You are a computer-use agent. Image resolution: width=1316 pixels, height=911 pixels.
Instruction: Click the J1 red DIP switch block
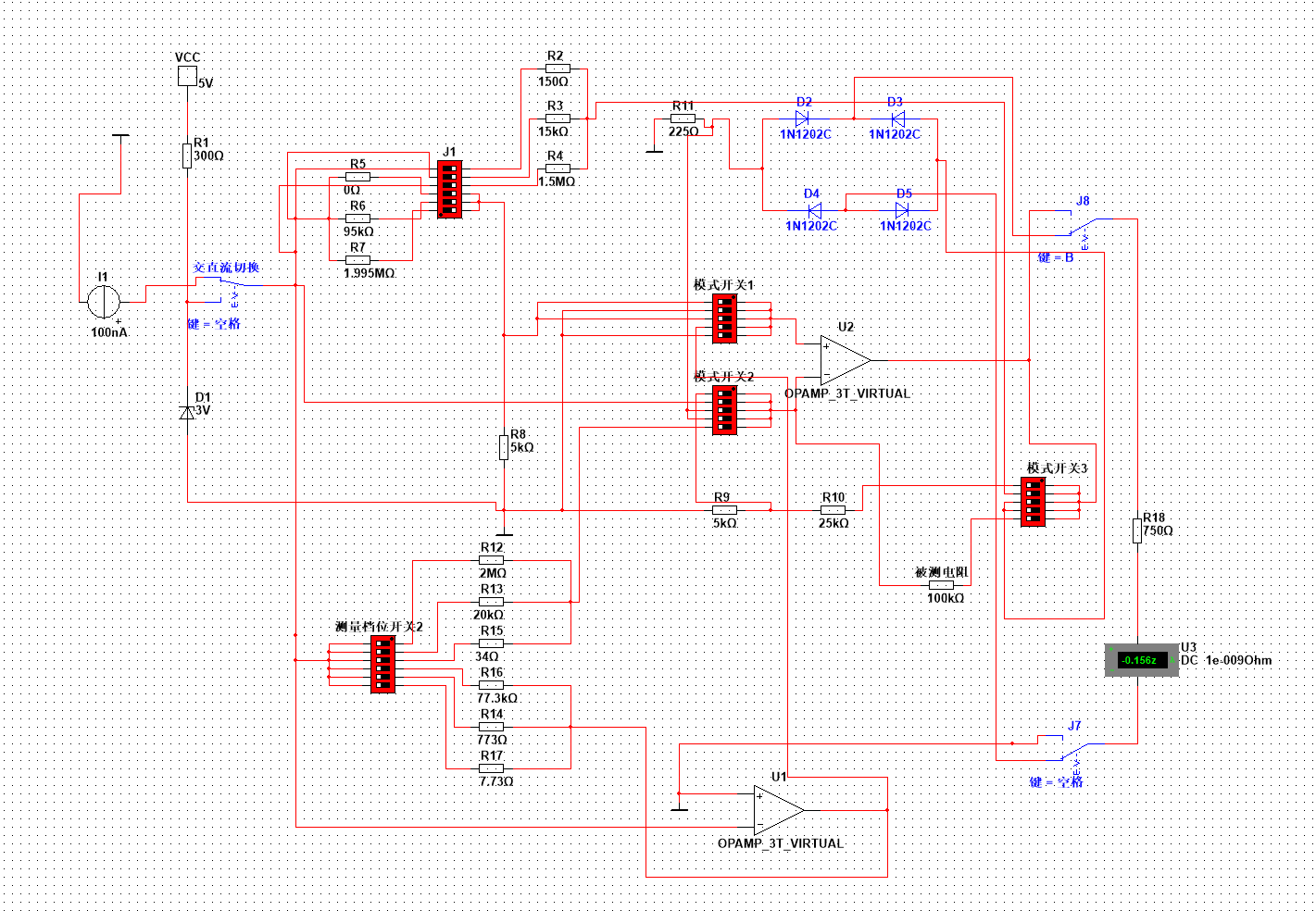449,189
